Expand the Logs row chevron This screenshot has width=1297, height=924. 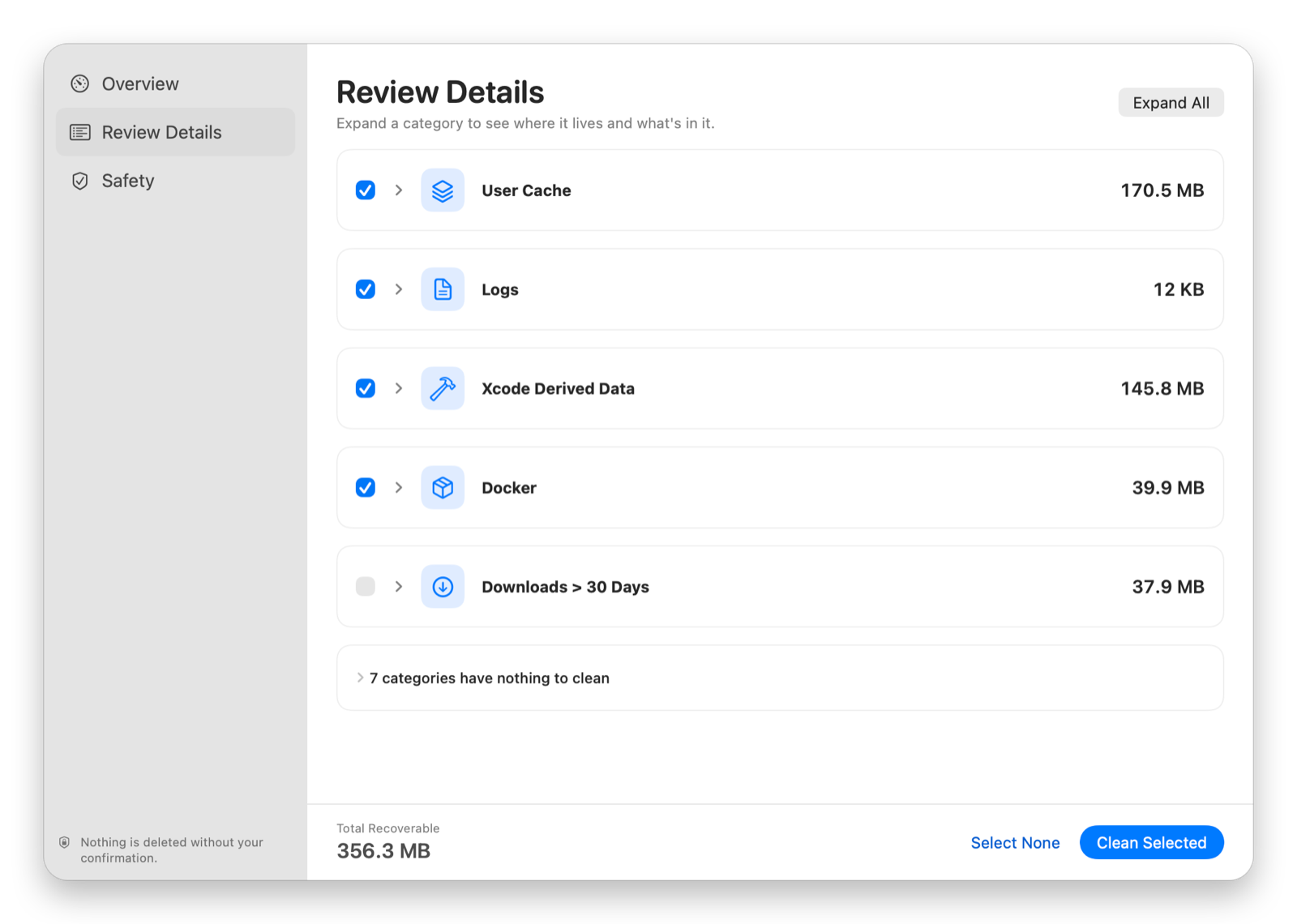(399, 289)
